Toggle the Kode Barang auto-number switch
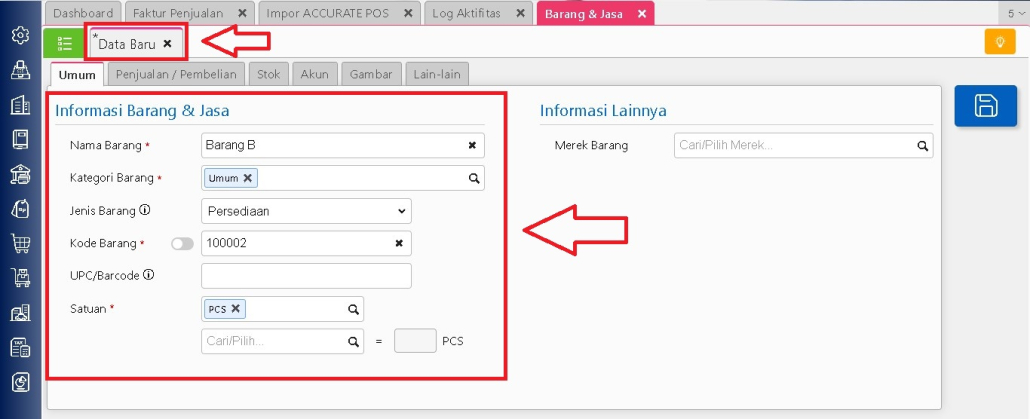This screenshot has width=1030, height=419. pos(182,243)
